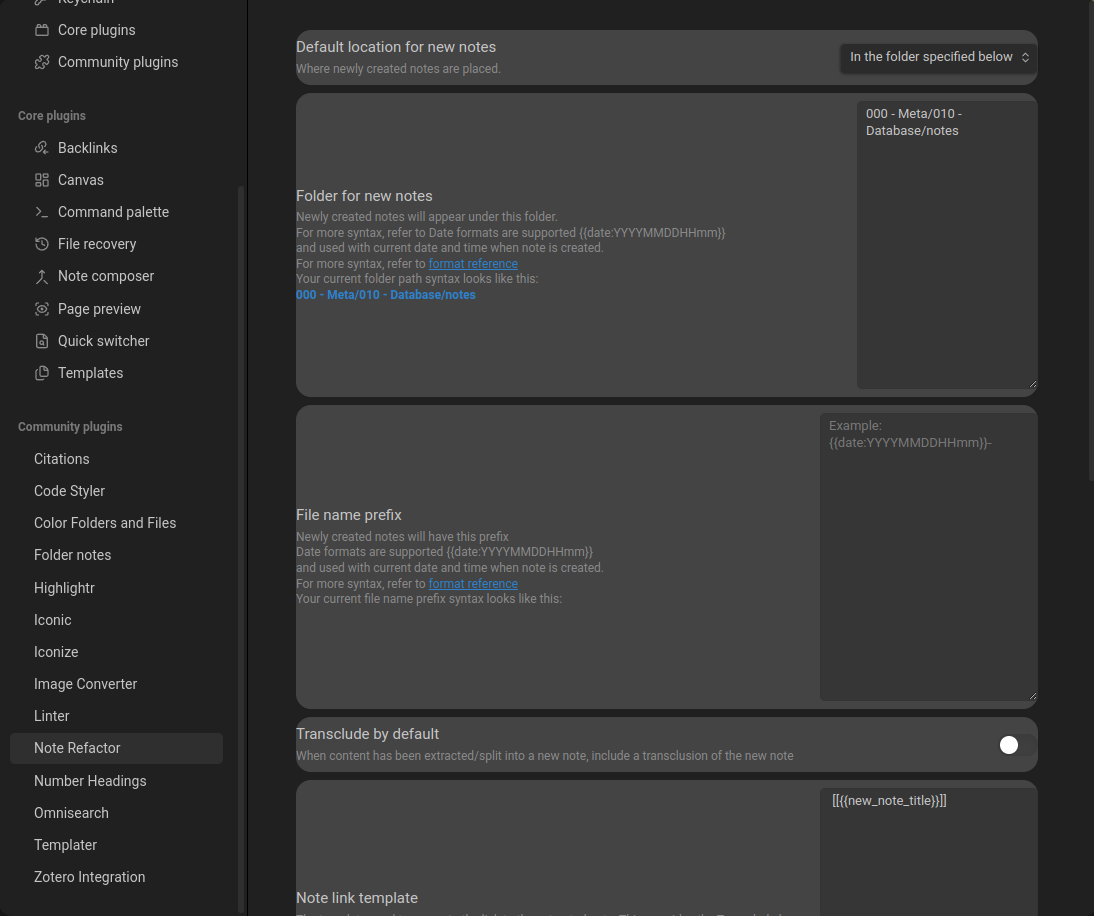The width and height of the screenshot is (1094, 916).
Task: Open the Omnisearch plugin settings
Action: tap(71, 813)
